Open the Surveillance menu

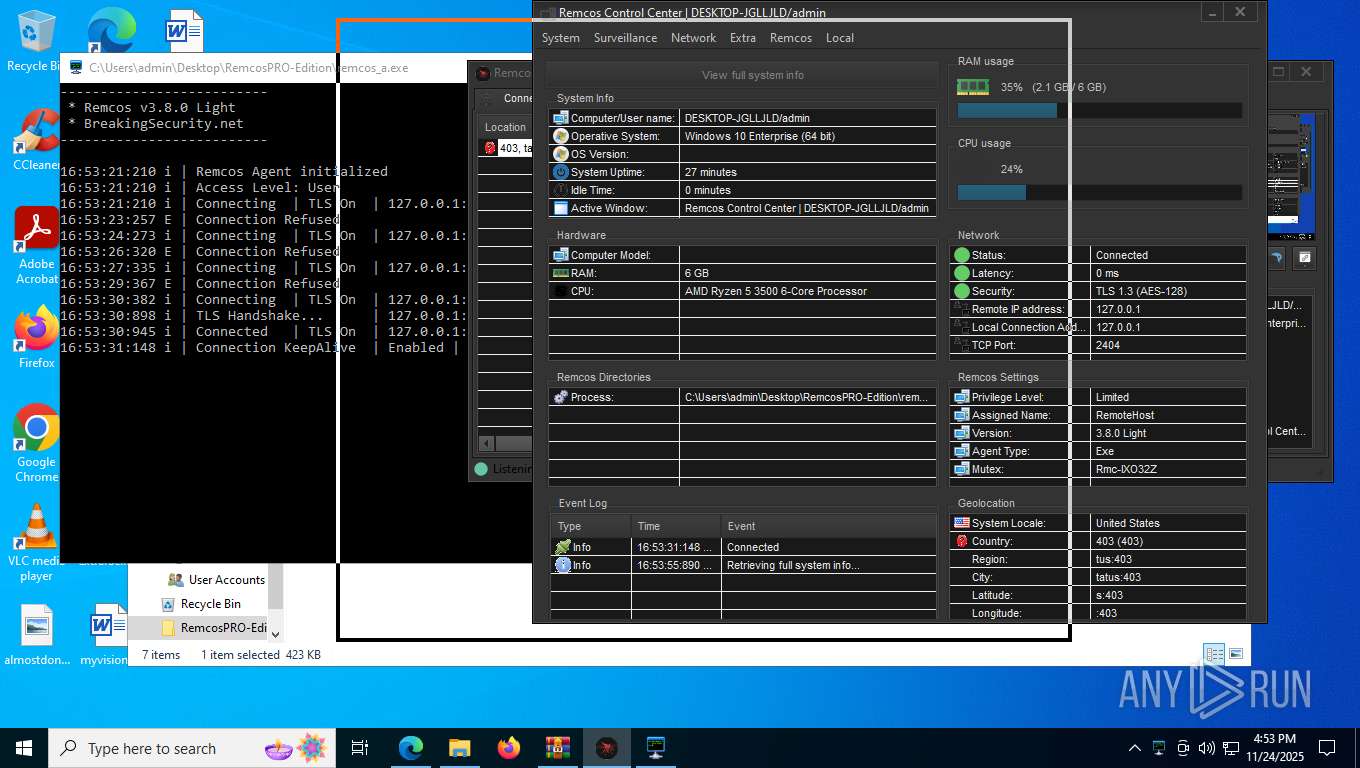[x=625, y=38]
